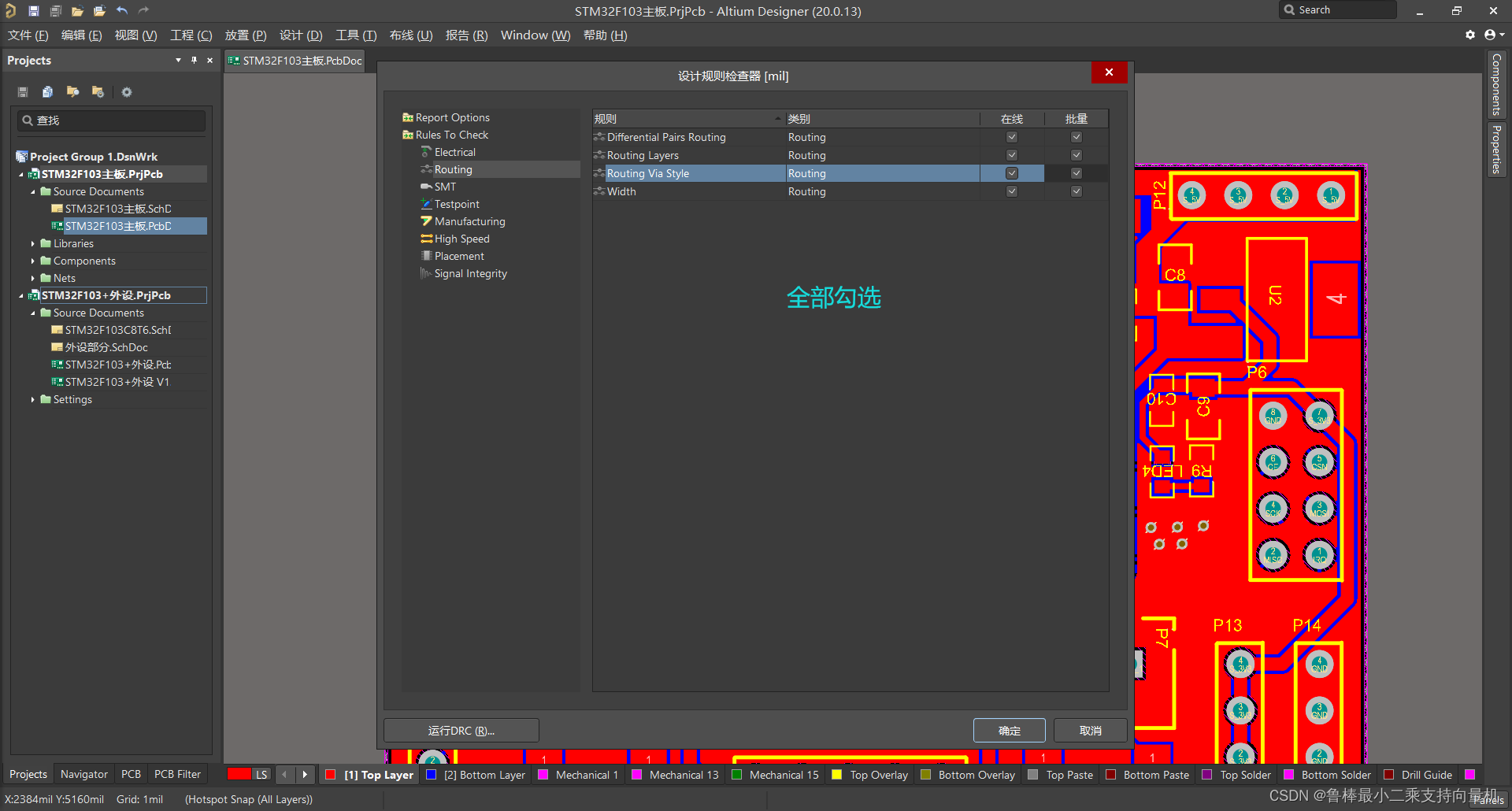Open the user account icon menu

[1494, 35]
